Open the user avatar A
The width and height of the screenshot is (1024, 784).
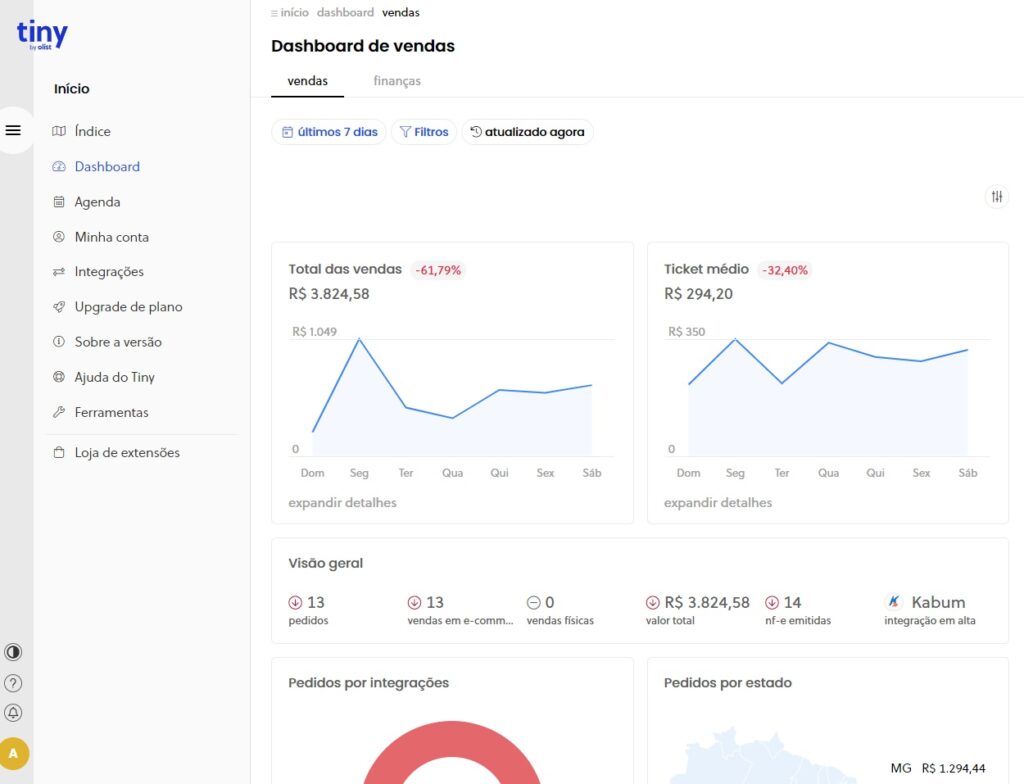coord(14,753)
